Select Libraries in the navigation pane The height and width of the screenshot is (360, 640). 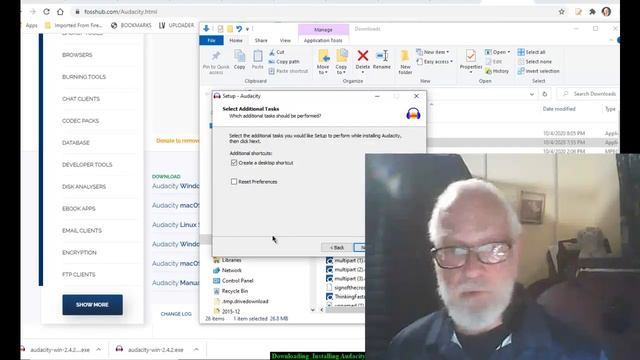231,260
